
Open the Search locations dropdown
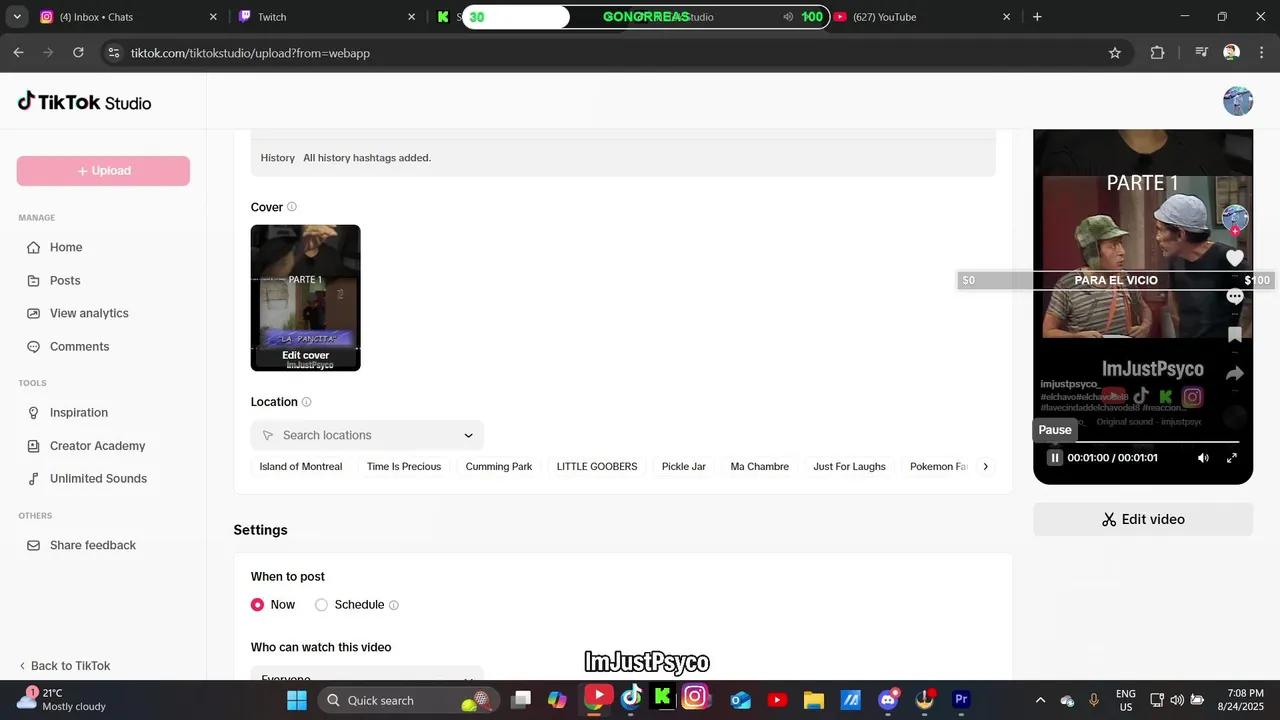click(x=367, y=435)
